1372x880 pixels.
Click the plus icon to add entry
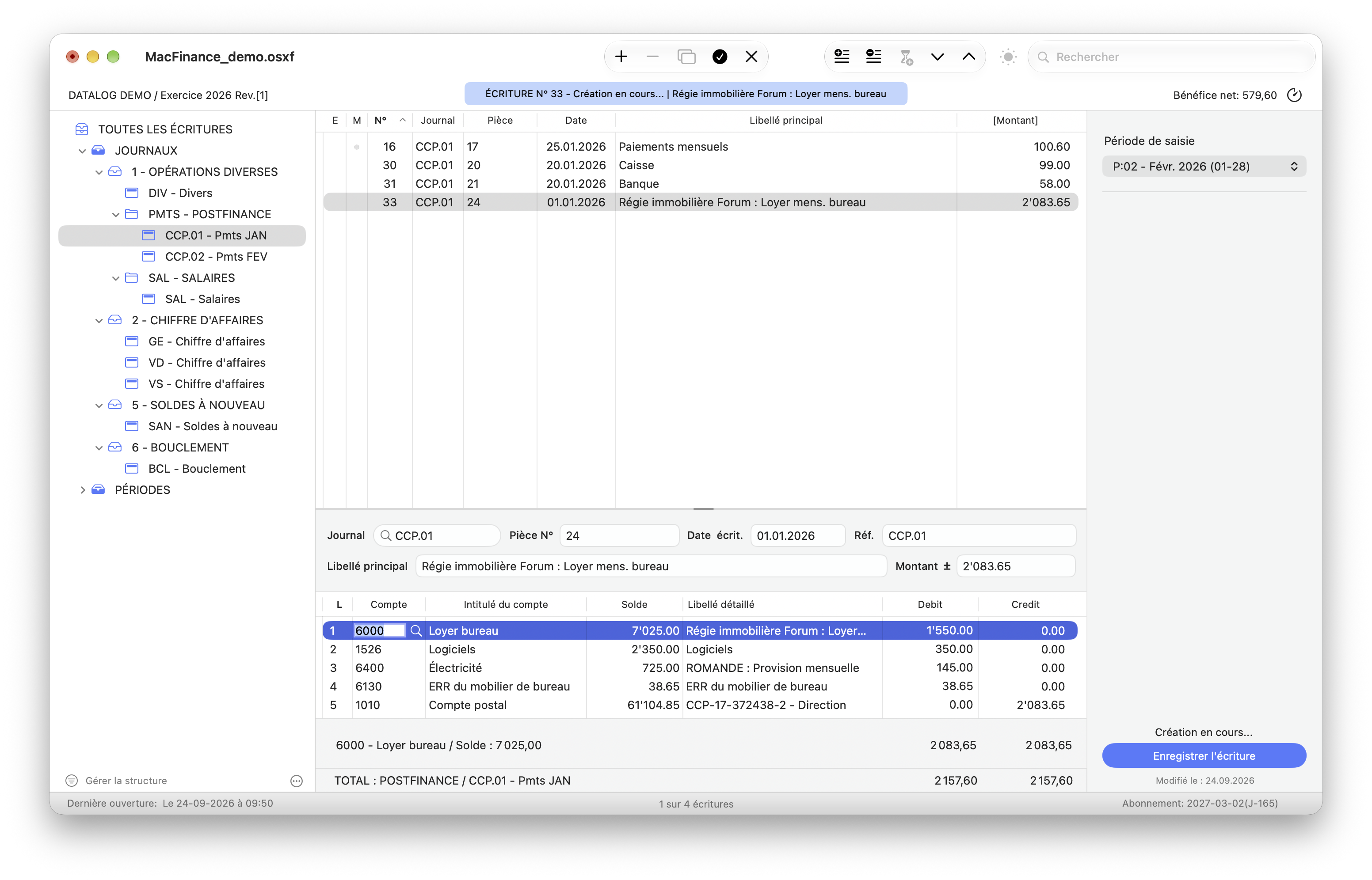click(x=621, y=57)
